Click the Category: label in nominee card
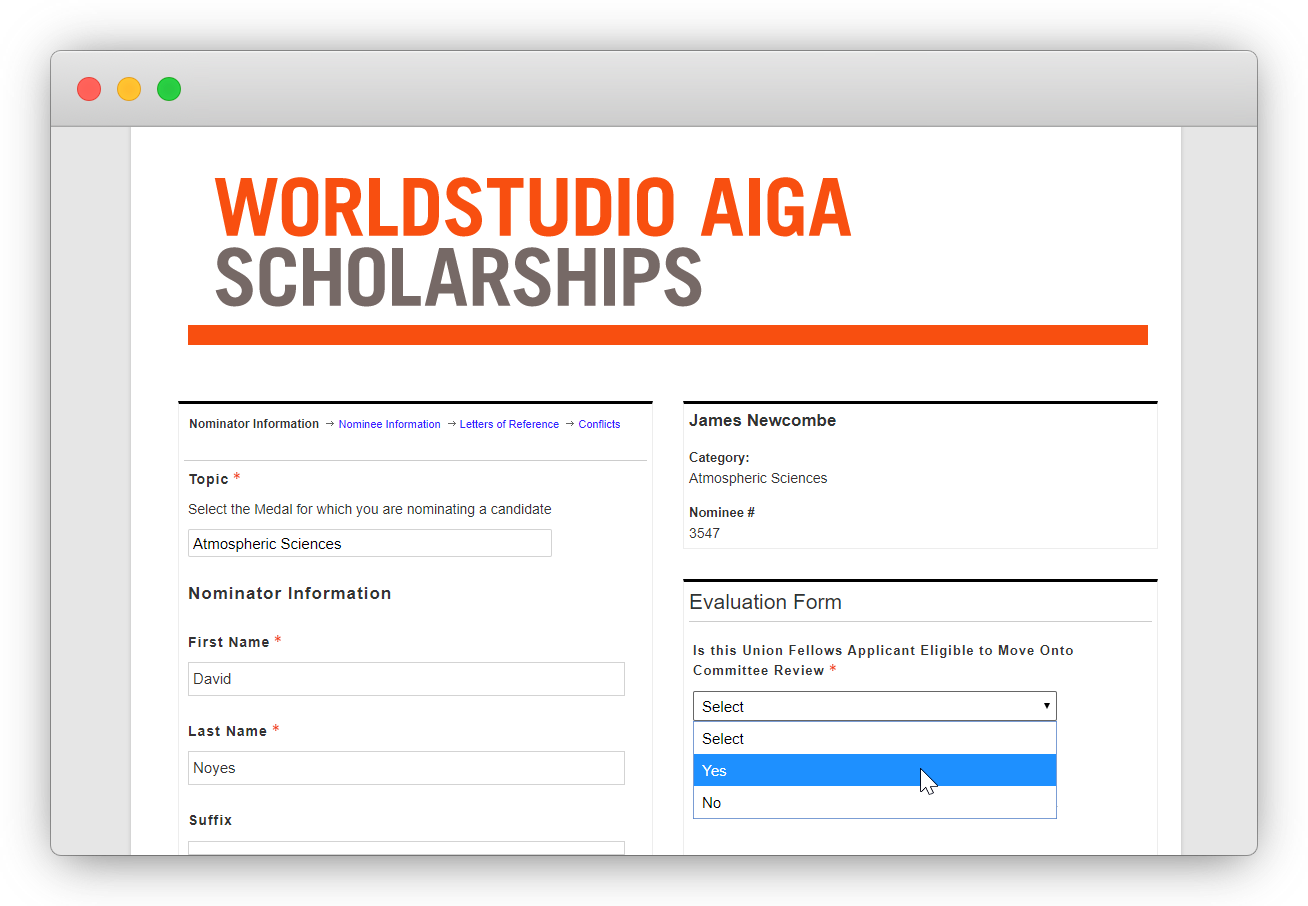This screenshot has width=1308, height=906. coord(719,457)
